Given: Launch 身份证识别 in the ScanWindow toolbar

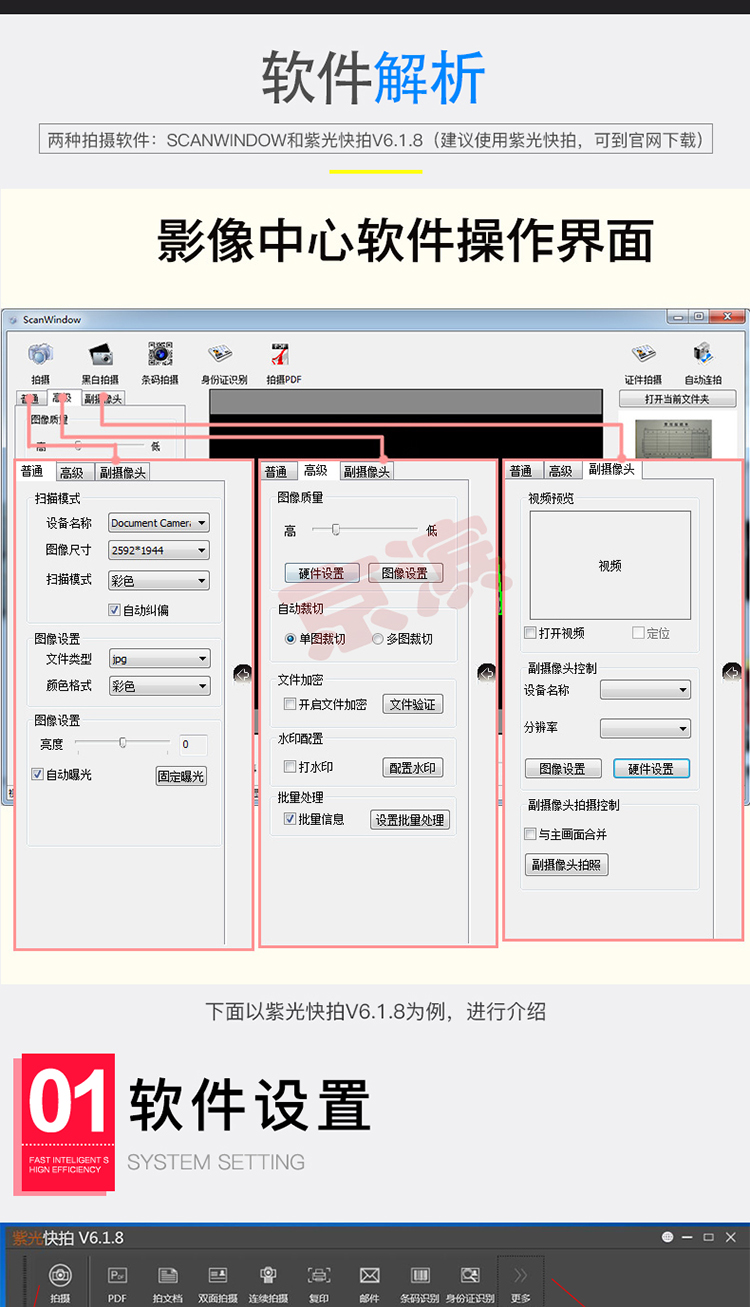Looking at the screenshot, I should point(220,355).
